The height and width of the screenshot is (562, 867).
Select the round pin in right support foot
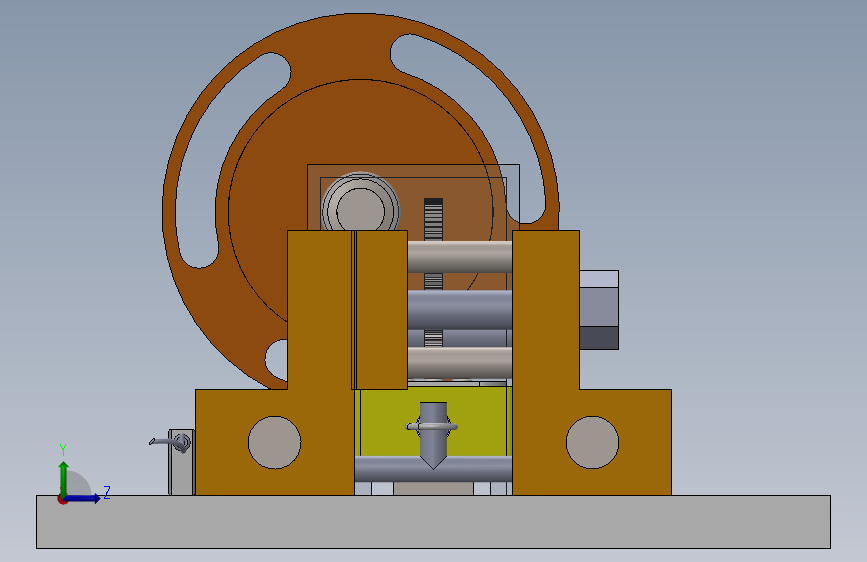(x=592, y=443)
